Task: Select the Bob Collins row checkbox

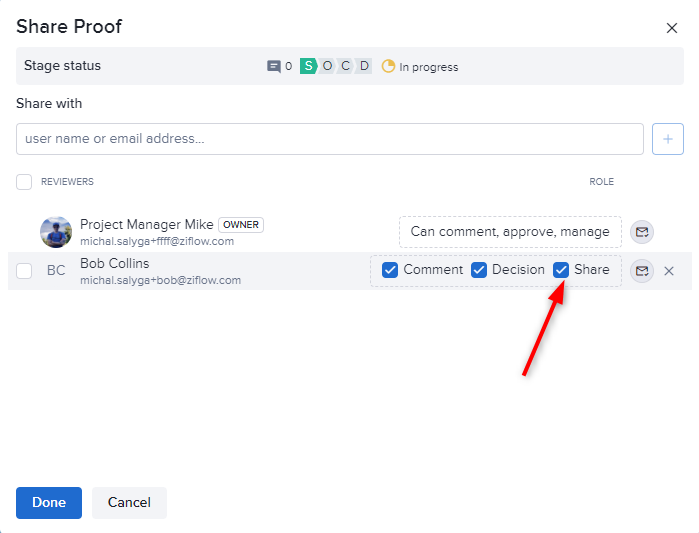Action: point(24,271)
